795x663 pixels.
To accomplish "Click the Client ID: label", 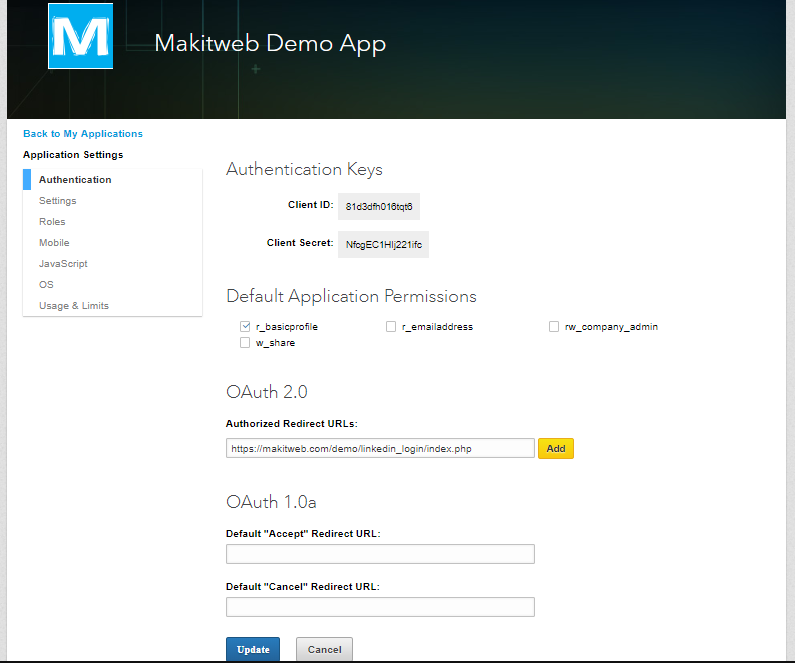I will (x=311, y=205).
